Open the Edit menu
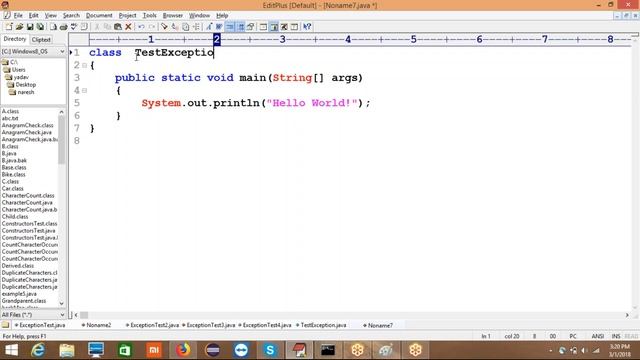The image size is (640, 360). pyautogui.click(x=33, y=16)
